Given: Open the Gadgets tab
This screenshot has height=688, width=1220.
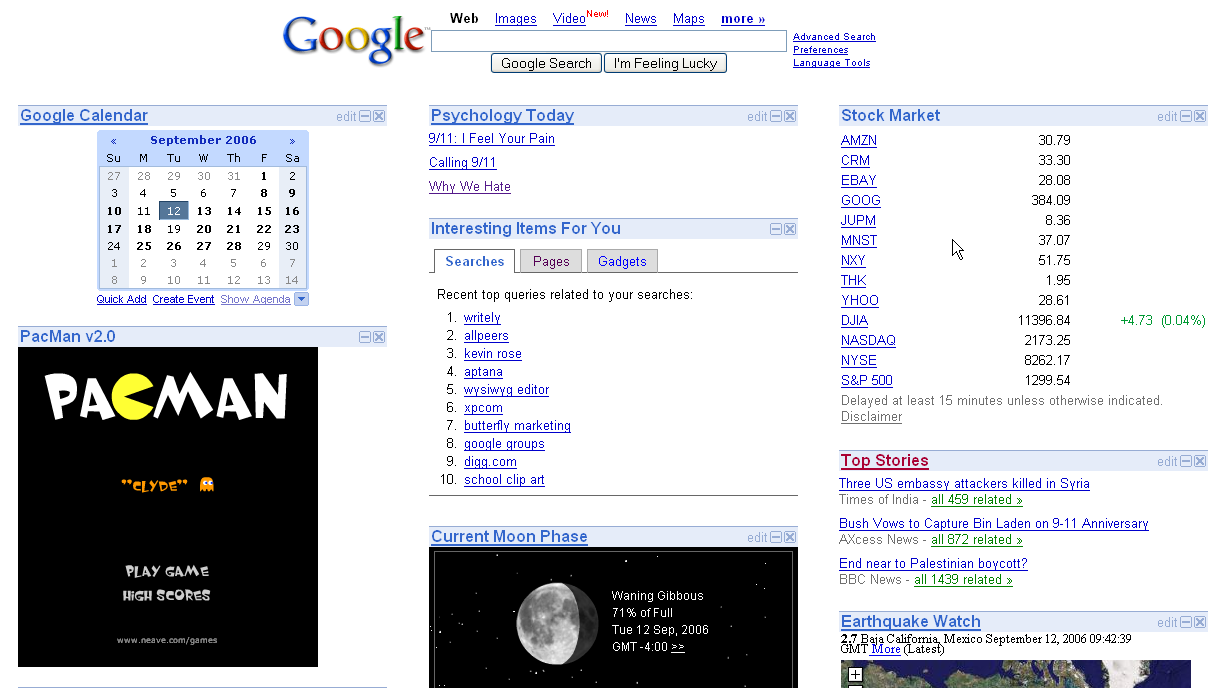Looking at the screenshot, I should click(622, 262).
